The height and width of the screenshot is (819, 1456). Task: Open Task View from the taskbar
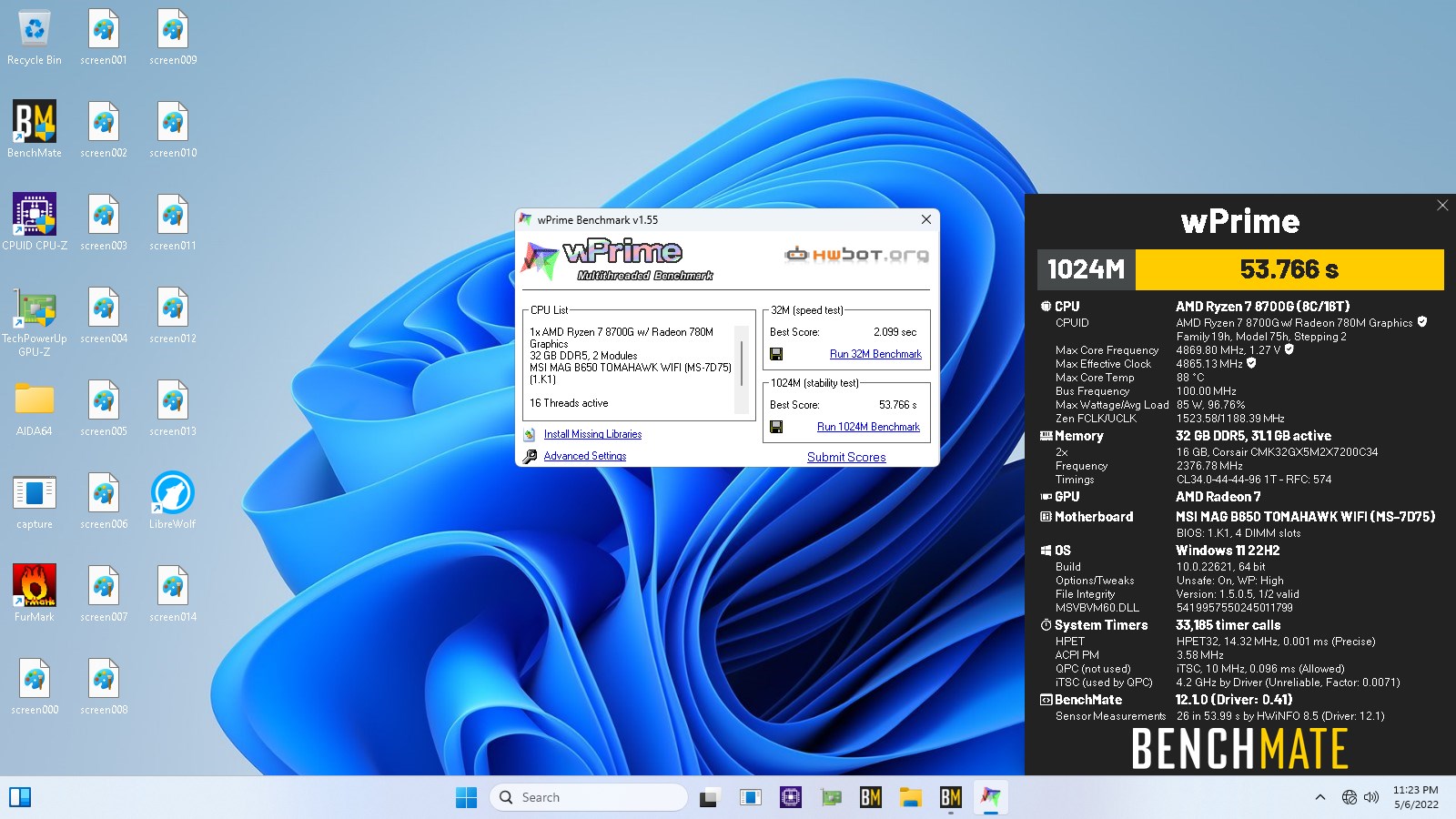point(710,797)
